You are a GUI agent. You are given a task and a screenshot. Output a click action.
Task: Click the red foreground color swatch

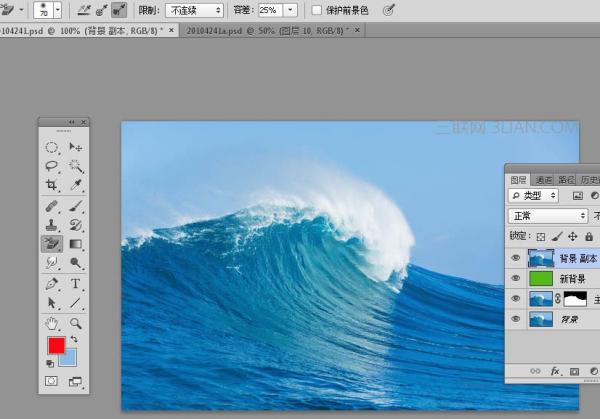[x=56, y=345]
